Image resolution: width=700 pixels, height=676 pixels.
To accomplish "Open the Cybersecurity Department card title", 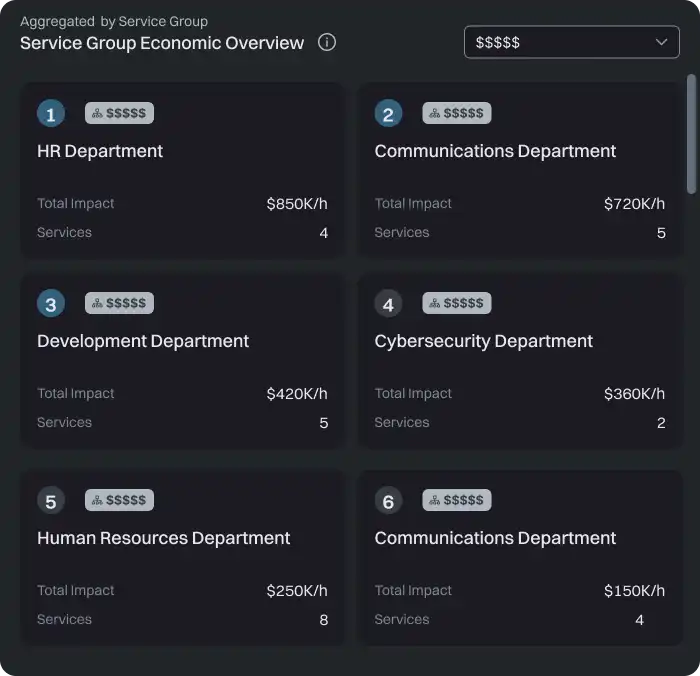I will pos(483,342).
